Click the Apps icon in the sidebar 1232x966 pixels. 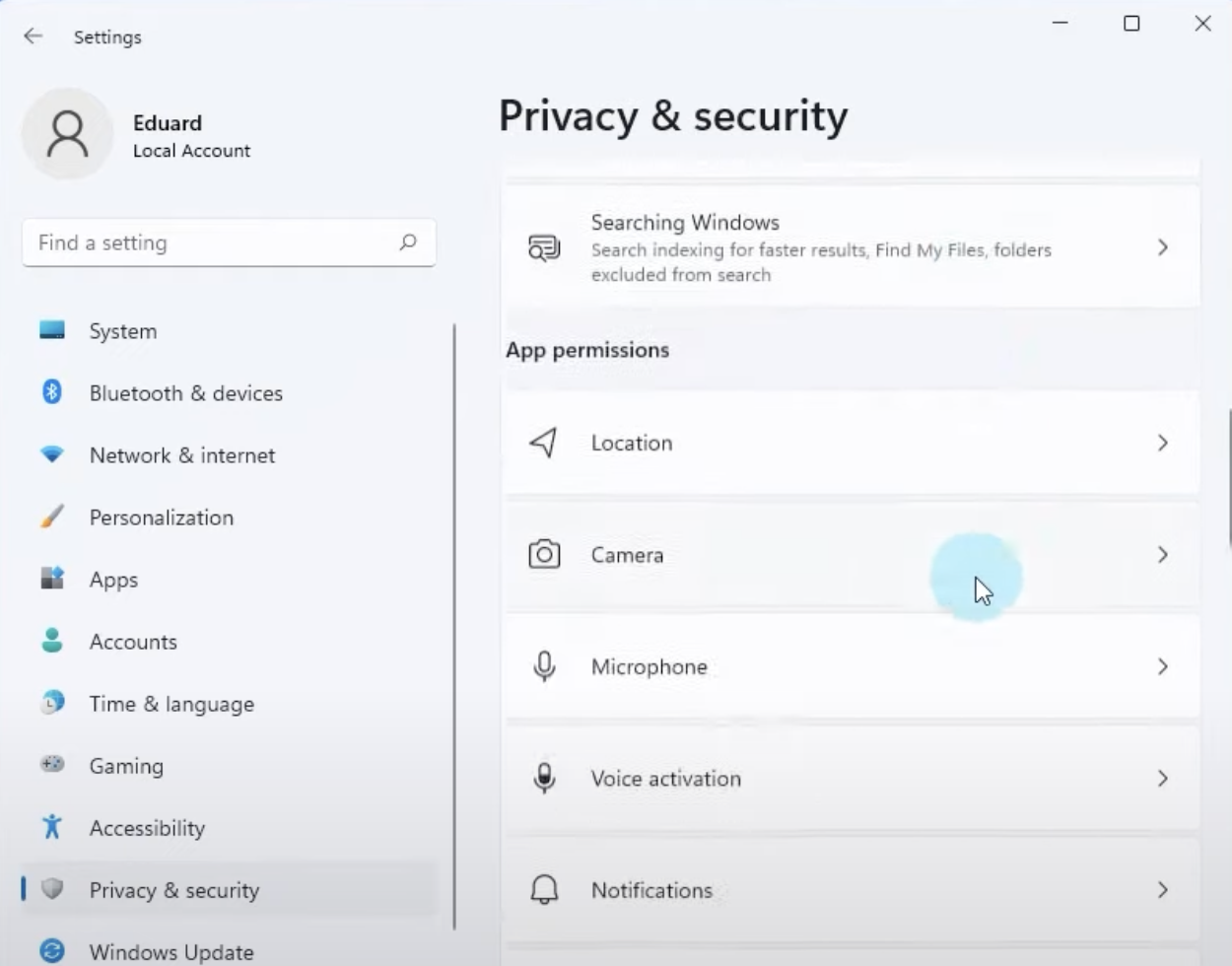[52, 579]
